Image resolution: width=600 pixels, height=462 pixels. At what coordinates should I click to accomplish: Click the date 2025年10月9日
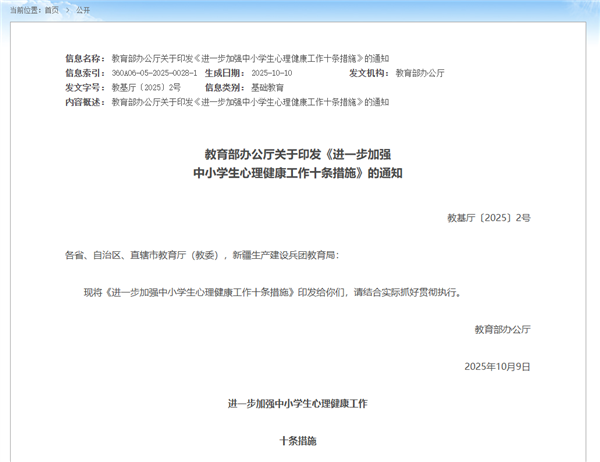(x=498, y=366)
